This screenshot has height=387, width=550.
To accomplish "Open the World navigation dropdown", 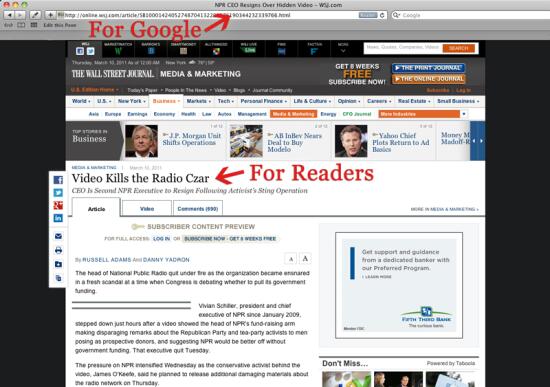I will click(x=81, y=101).
